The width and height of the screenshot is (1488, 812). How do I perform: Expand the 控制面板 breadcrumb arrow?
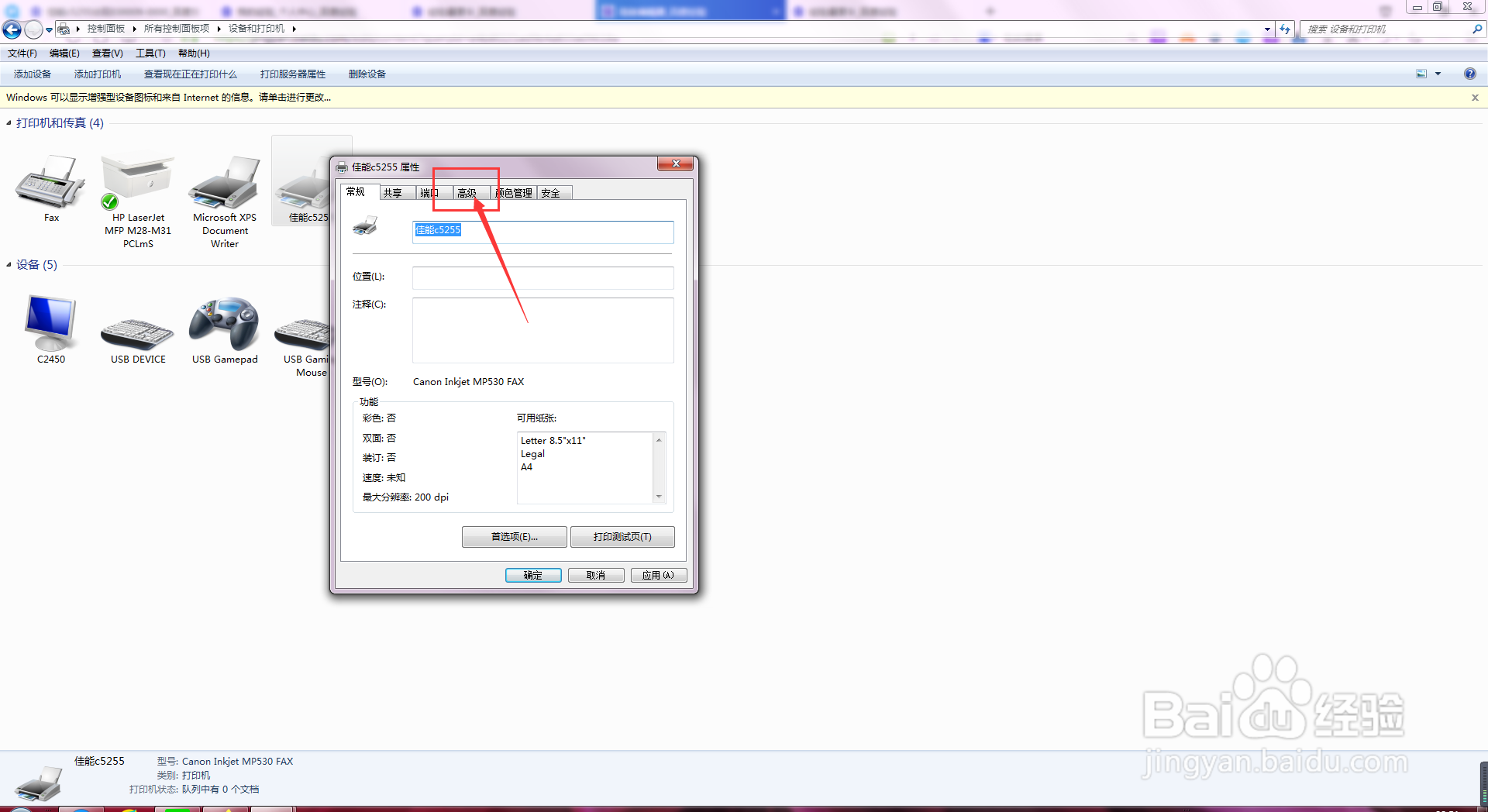[x=134, y=29]
